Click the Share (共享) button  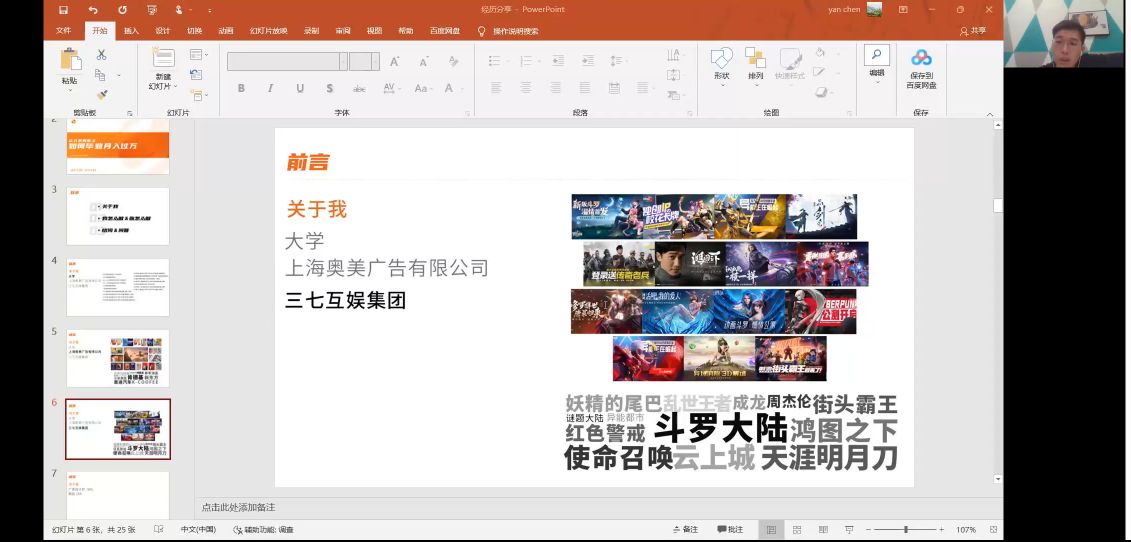pos(973,31)
